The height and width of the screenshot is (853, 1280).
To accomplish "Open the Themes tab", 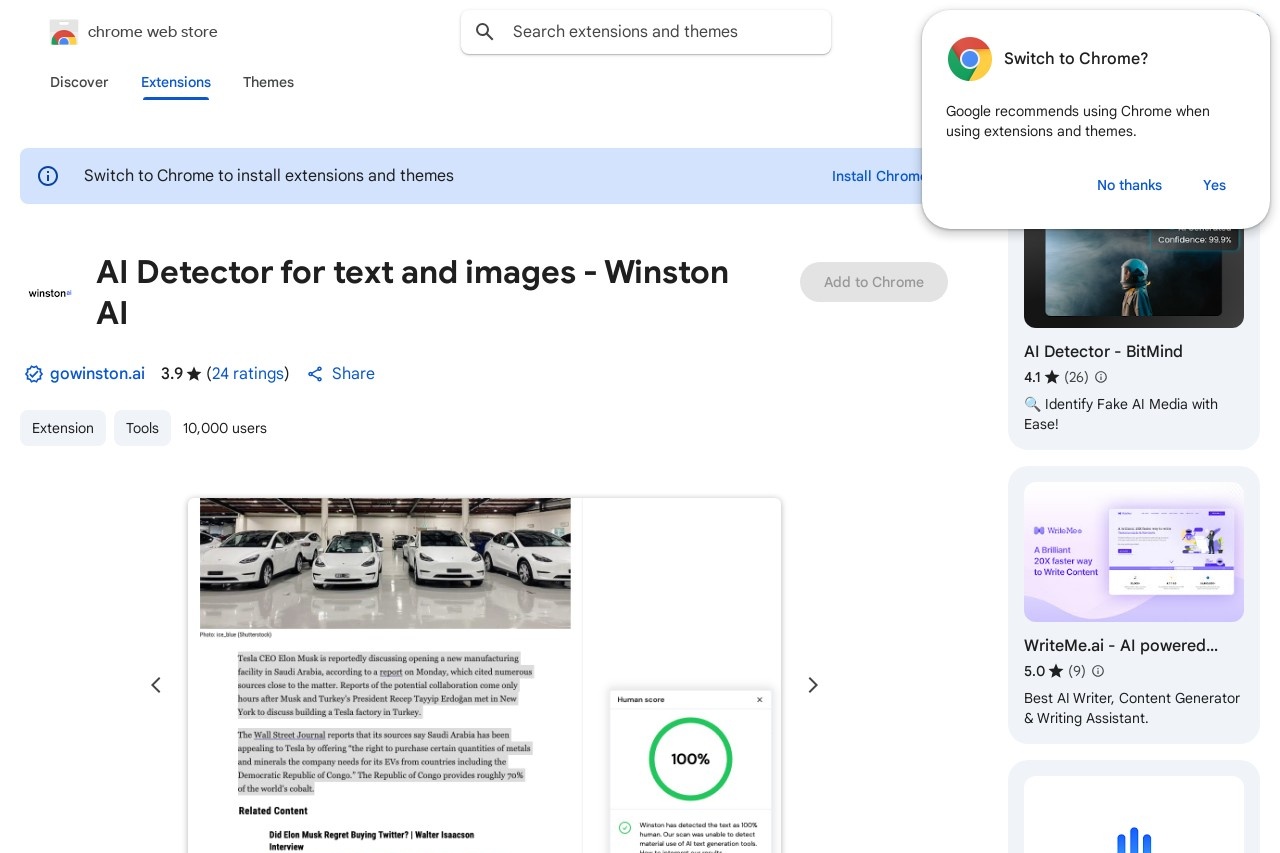I will [x=268, y=82].
